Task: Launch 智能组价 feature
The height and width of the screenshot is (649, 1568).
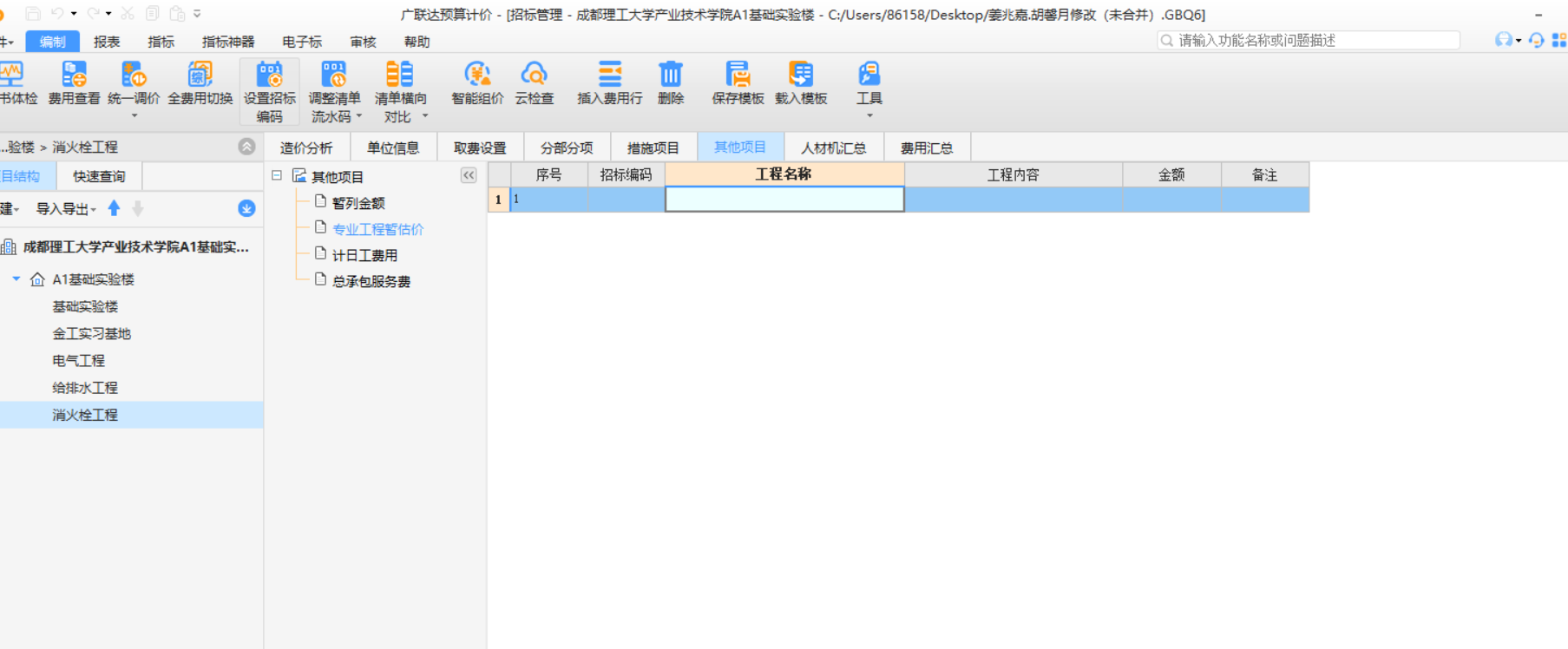Action: 477,84
